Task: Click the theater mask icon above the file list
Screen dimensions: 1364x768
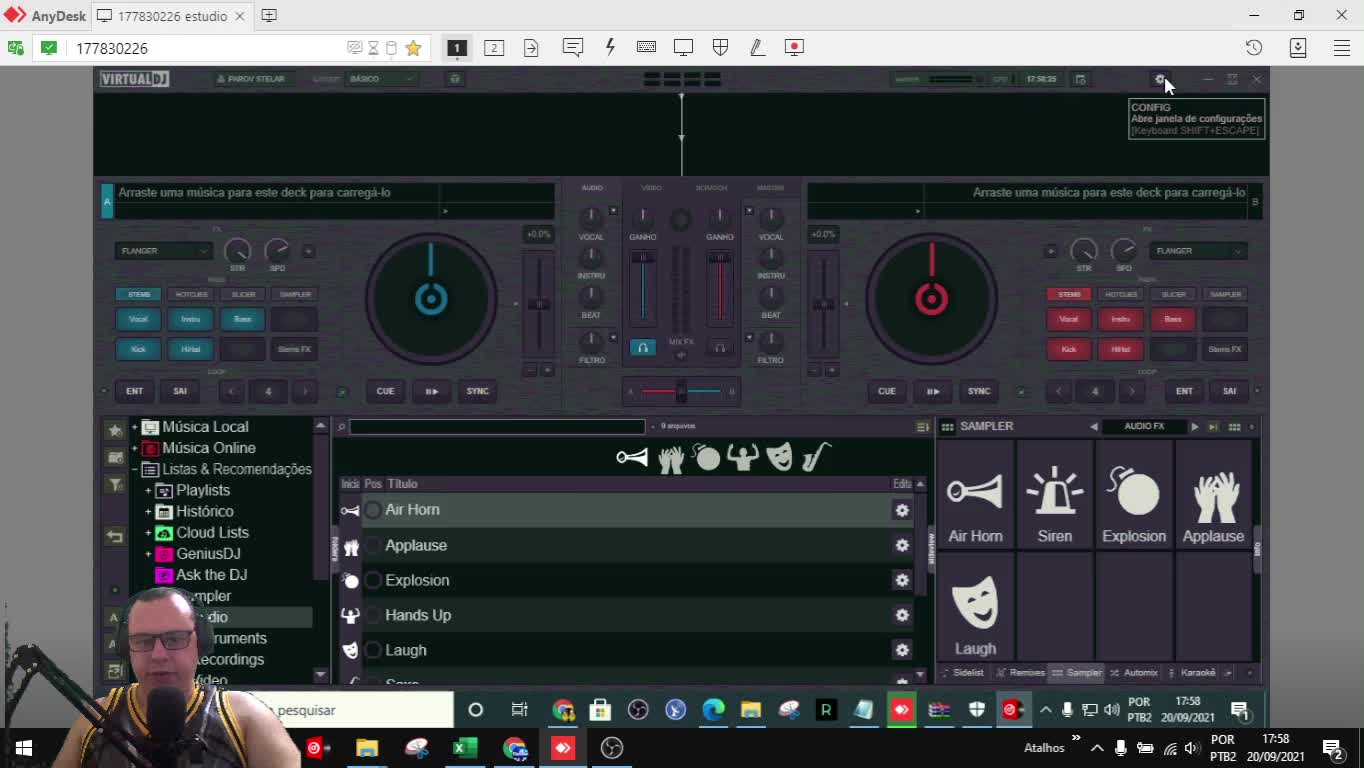Action: [780, 457]
